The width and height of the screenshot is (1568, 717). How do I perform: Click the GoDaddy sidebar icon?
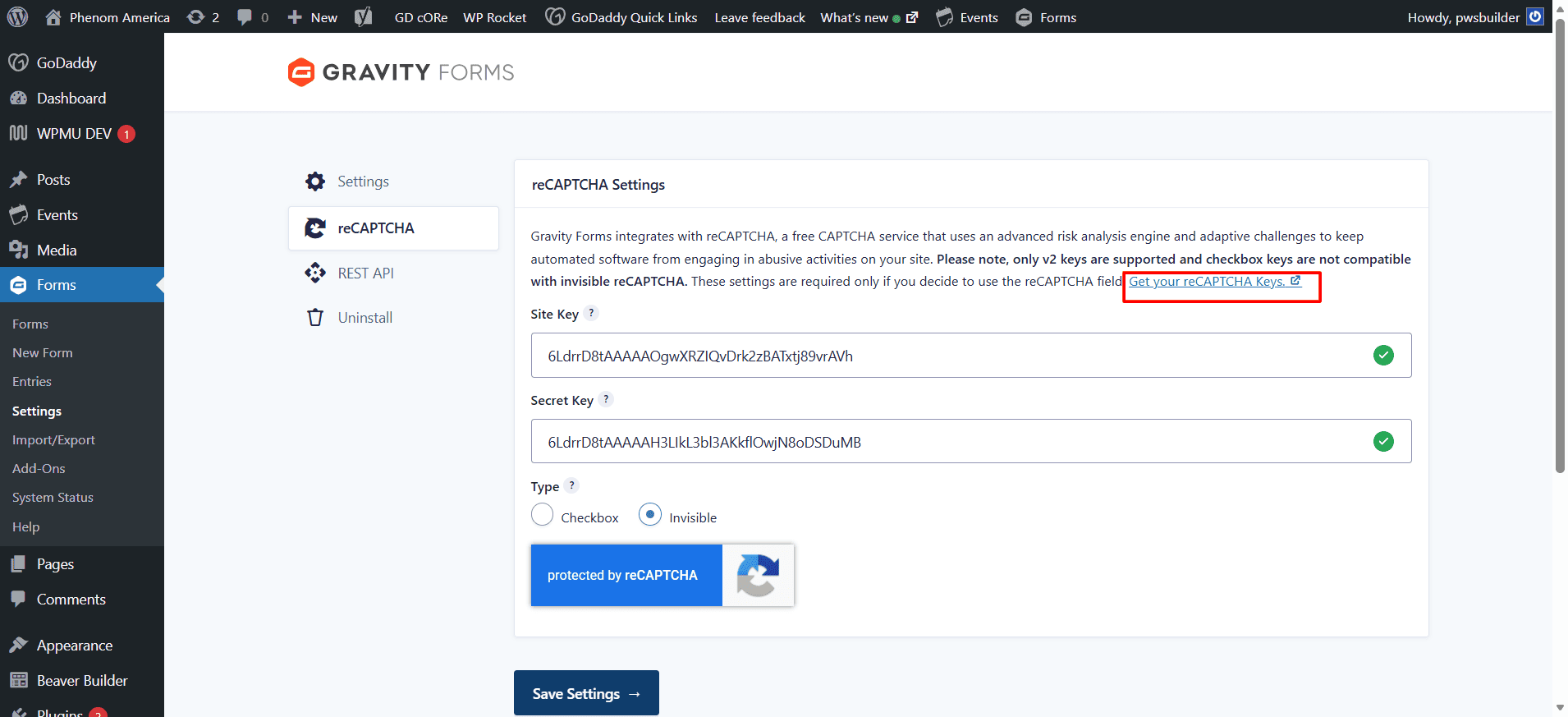[18, 62]
